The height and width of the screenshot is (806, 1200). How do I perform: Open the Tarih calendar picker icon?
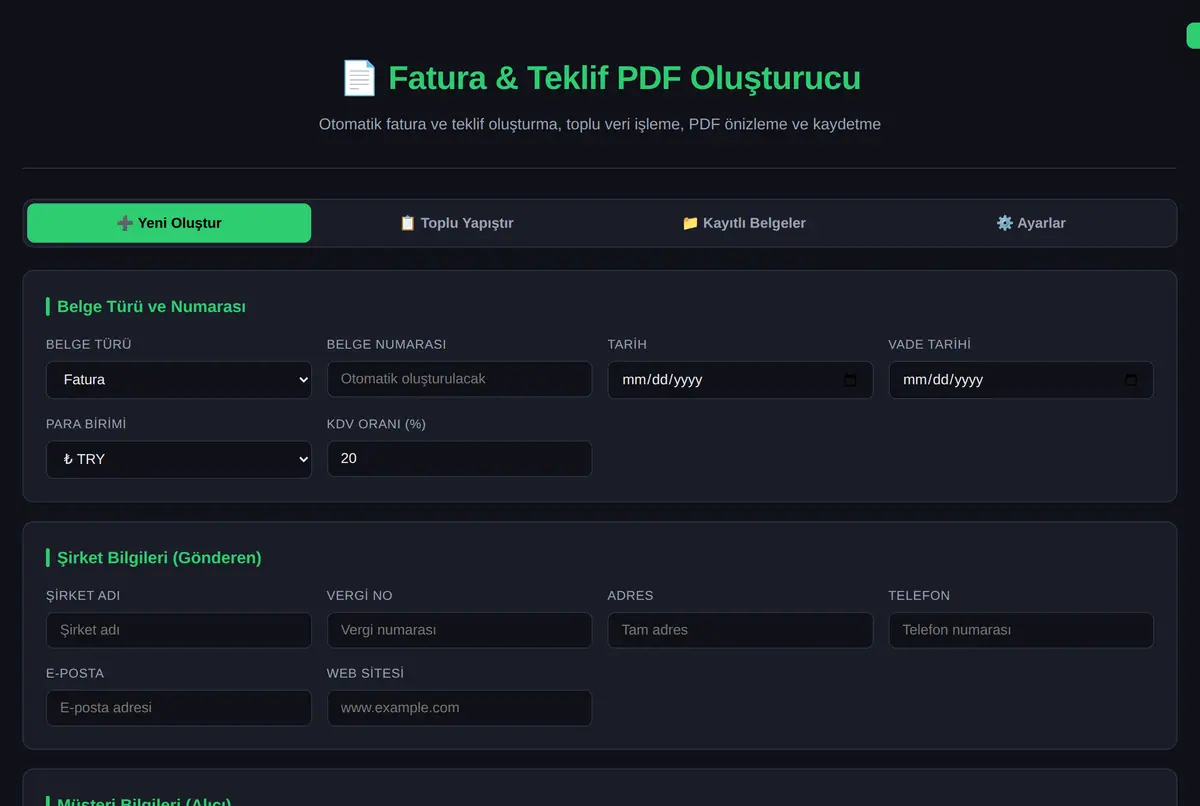coord(851,380)
